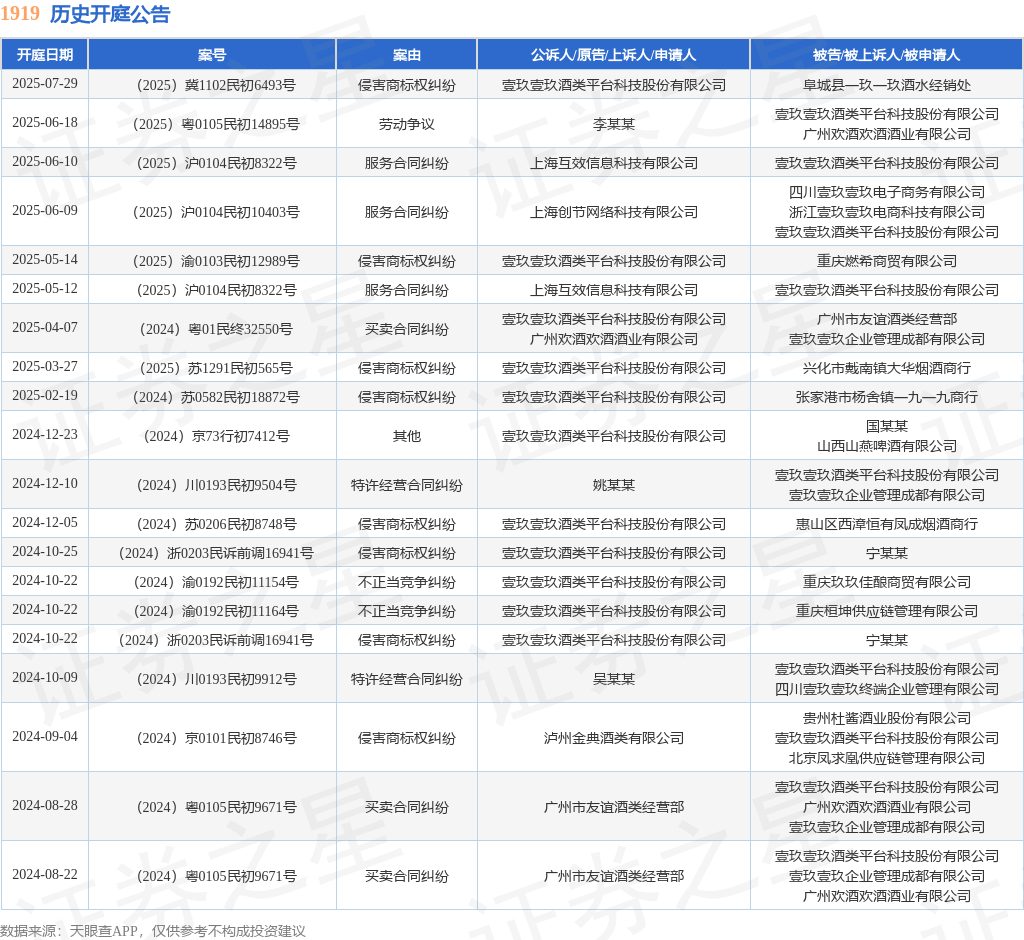Click case (2025)沪0104民初10403号
Screen dimensions: 1024x940
click(216, 212)
